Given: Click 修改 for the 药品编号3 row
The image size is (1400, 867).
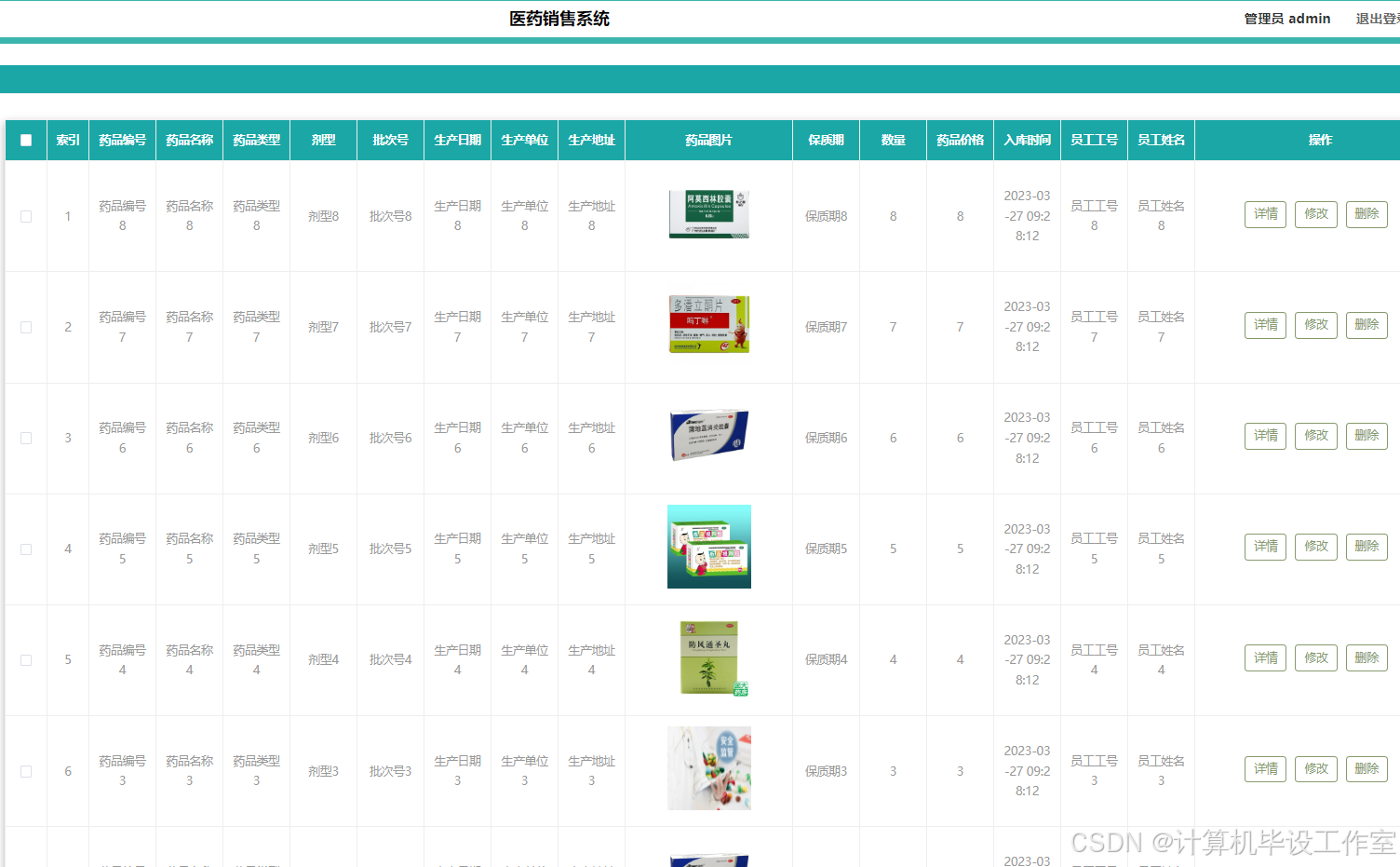Looking at the screenshot, I should tap(1316, 769).
